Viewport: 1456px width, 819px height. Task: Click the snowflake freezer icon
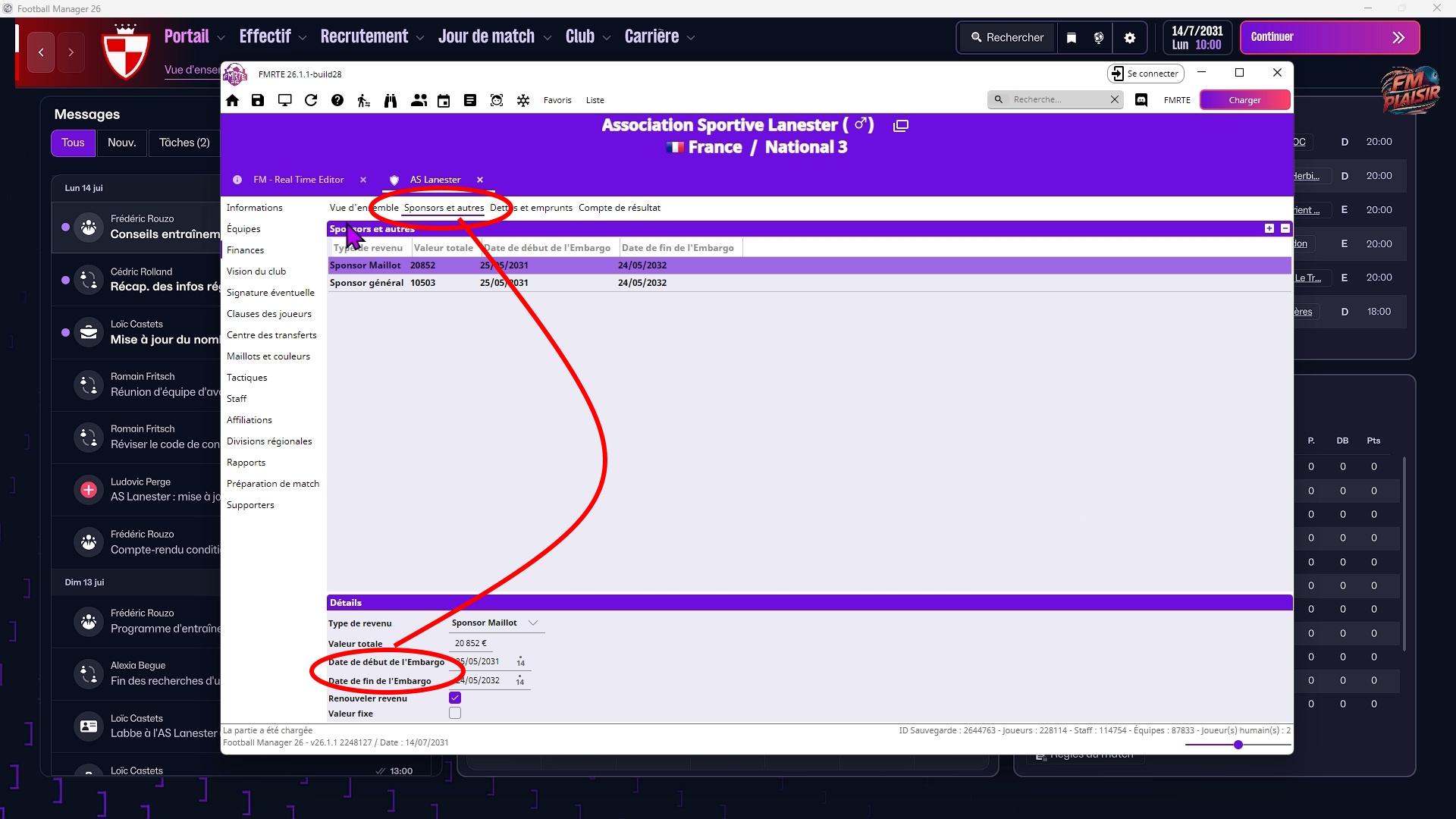523,100
